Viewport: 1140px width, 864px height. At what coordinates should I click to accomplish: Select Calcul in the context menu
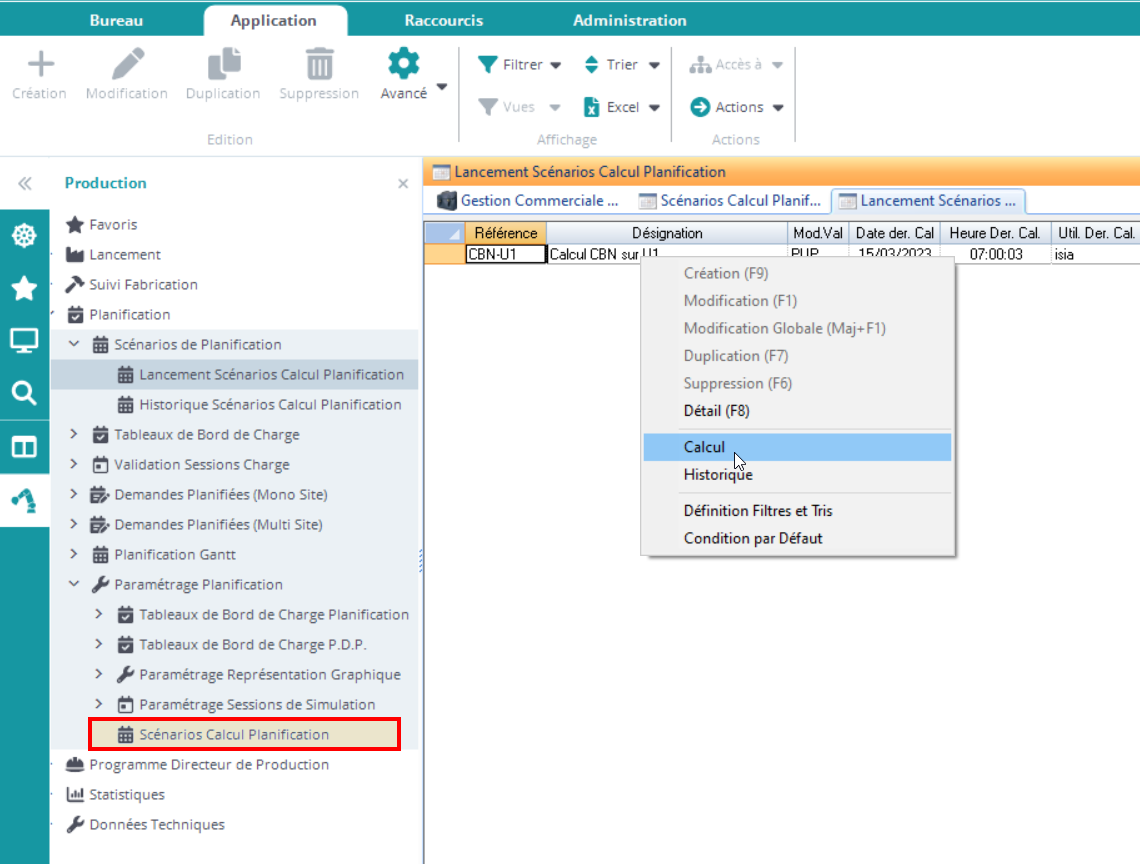[704, 447]
